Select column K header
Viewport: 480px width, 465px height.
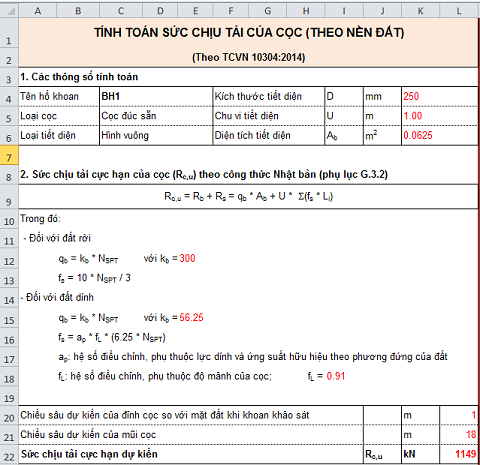point(421,11)
